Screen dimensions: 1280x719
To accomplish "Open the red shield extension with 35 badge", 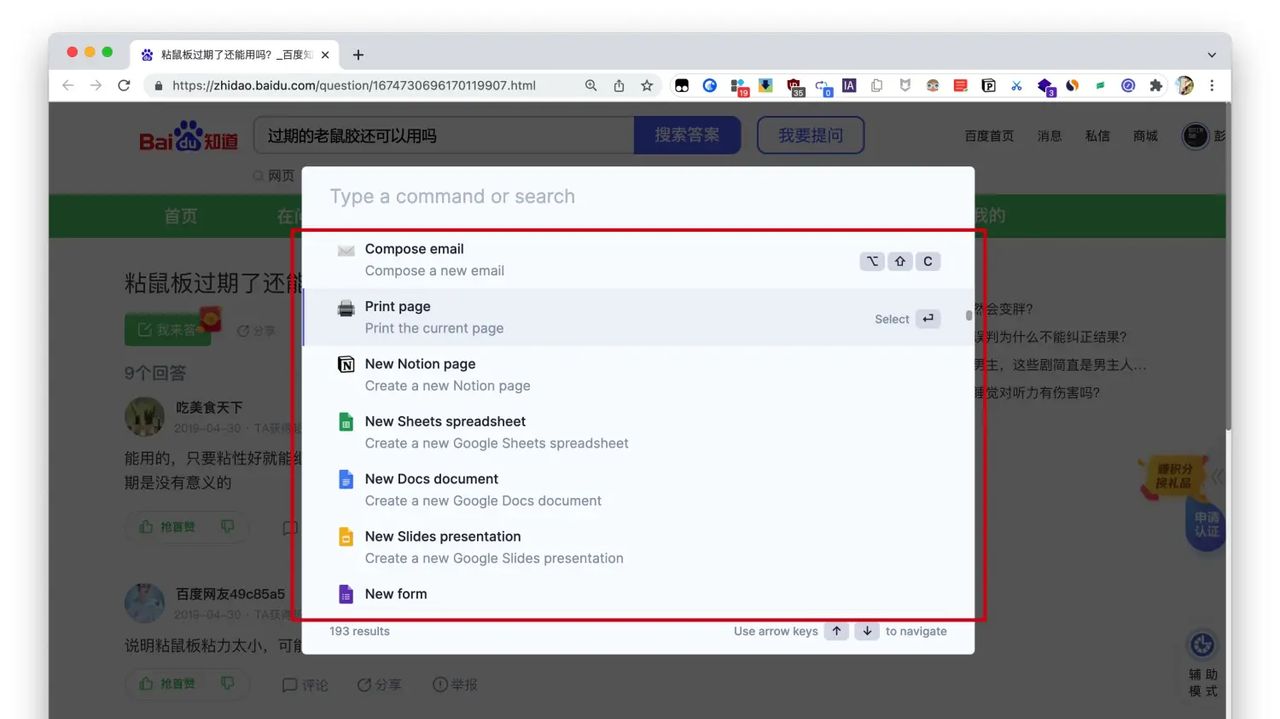I will 794,87.
